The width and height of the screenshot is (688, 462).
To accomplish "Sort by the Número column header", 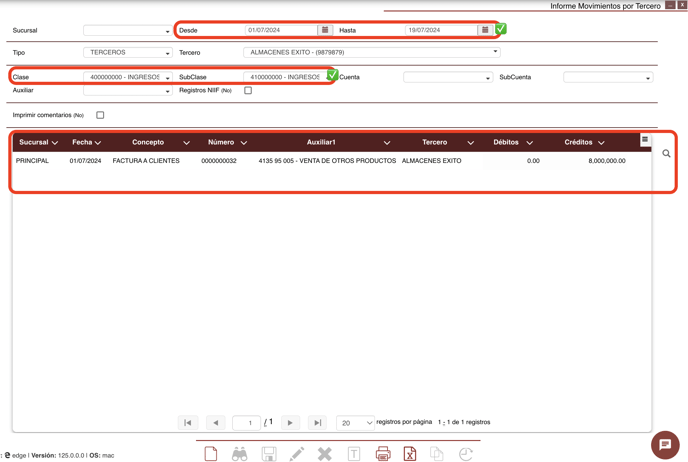I will [x=221, y=142].
